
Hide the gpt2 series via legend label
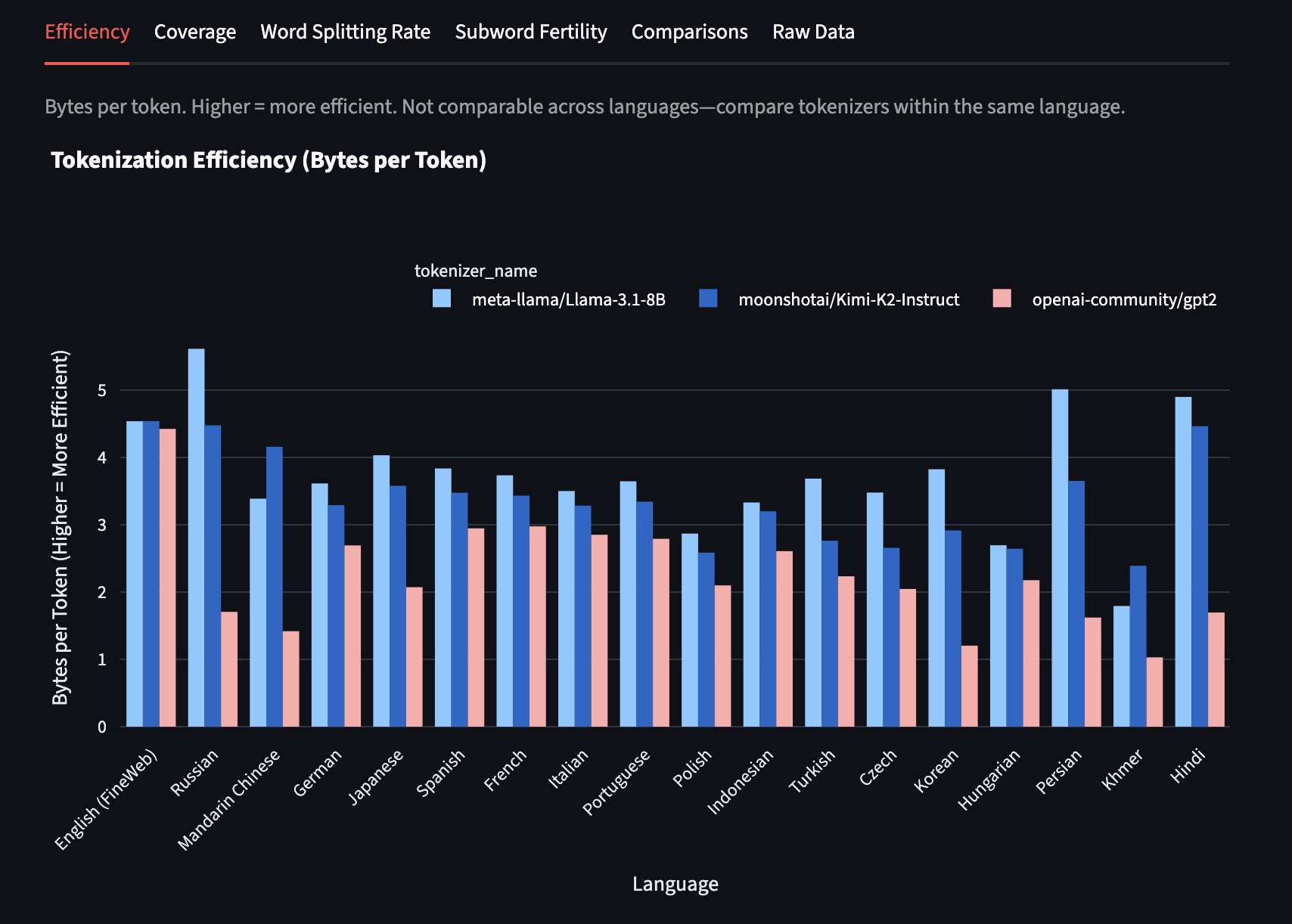pyautogui.click(x=1123, y=299)
